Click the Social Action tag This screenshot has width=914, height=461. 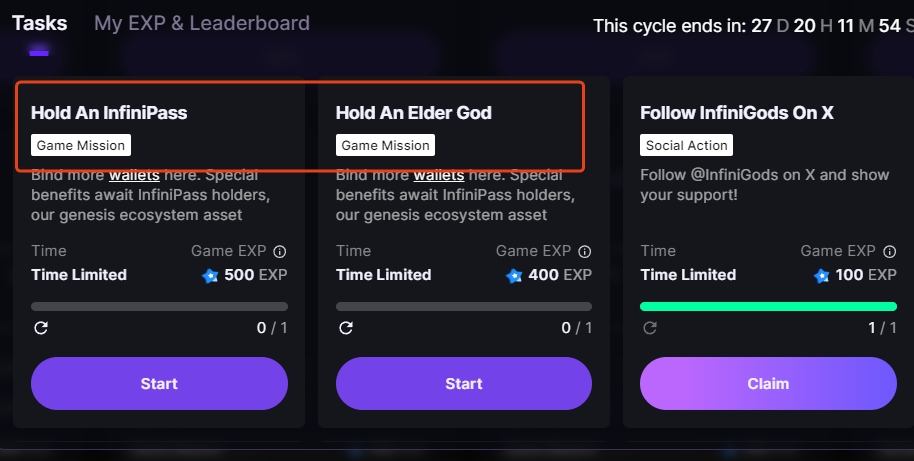686,146
